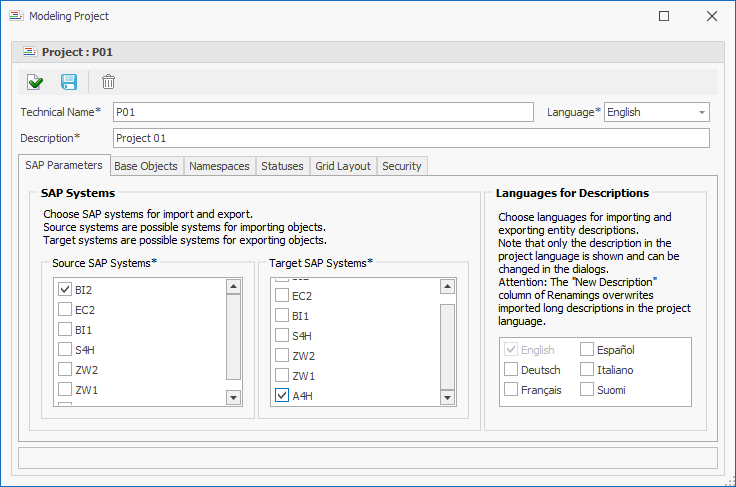736x487 pixels.
Task: Open the Namespaces tab
Action: click(x=219, y=166)
